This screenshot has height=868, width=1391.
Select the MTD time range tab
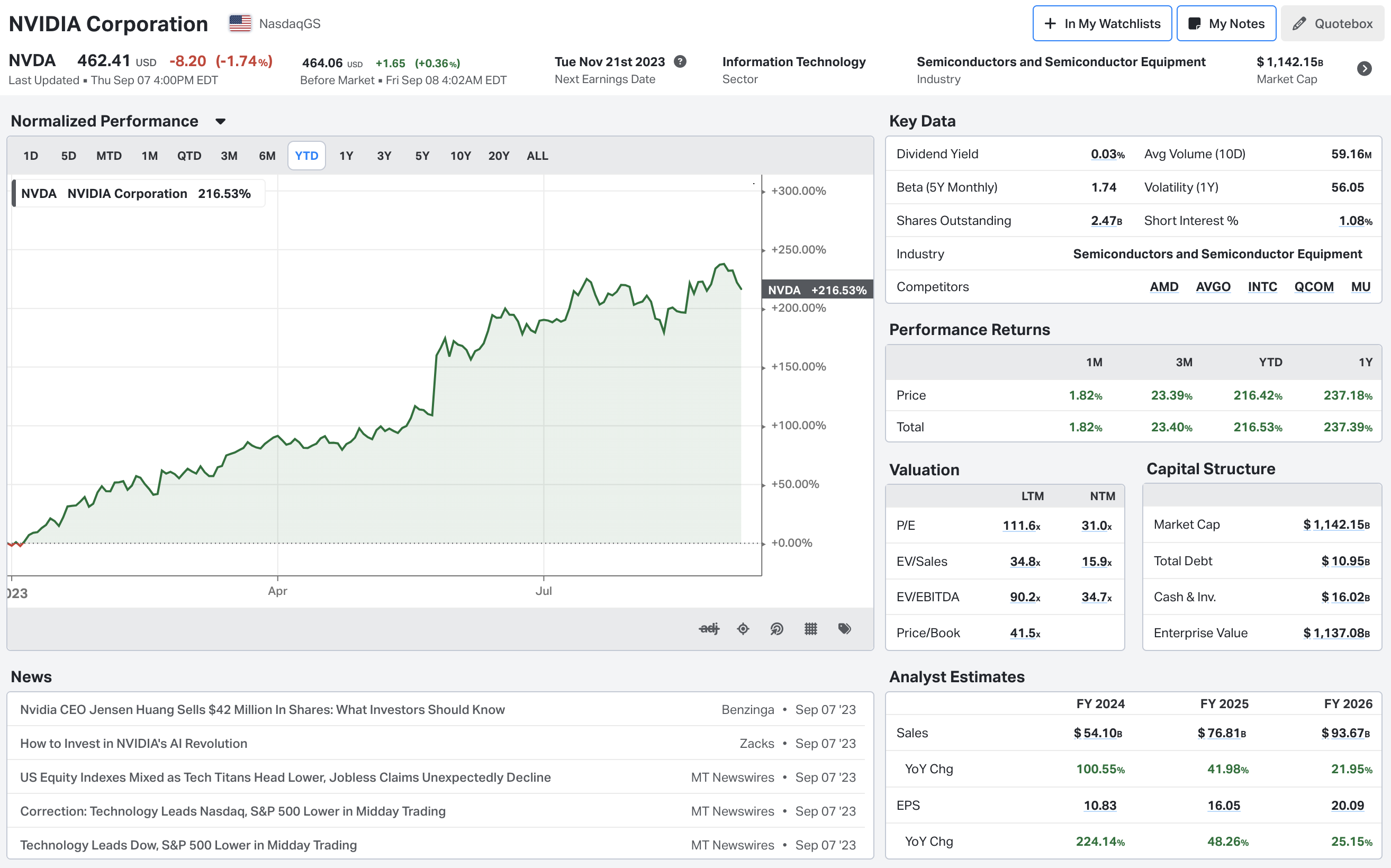point(109,156)
